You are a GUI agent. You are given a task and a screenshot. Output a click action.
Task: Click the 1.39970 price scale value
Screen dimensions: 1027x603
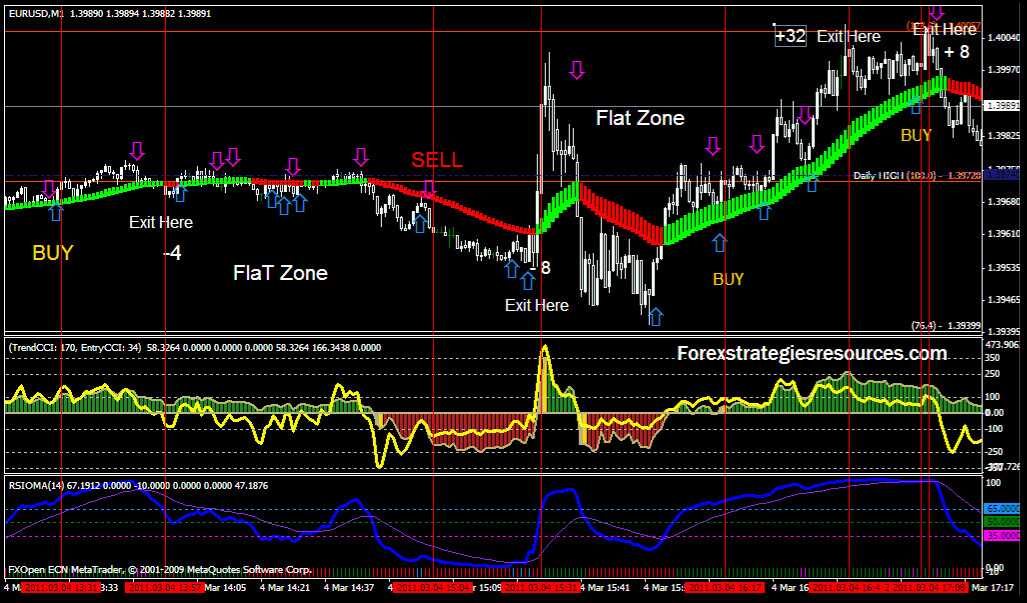click(x=1006, y=69)
